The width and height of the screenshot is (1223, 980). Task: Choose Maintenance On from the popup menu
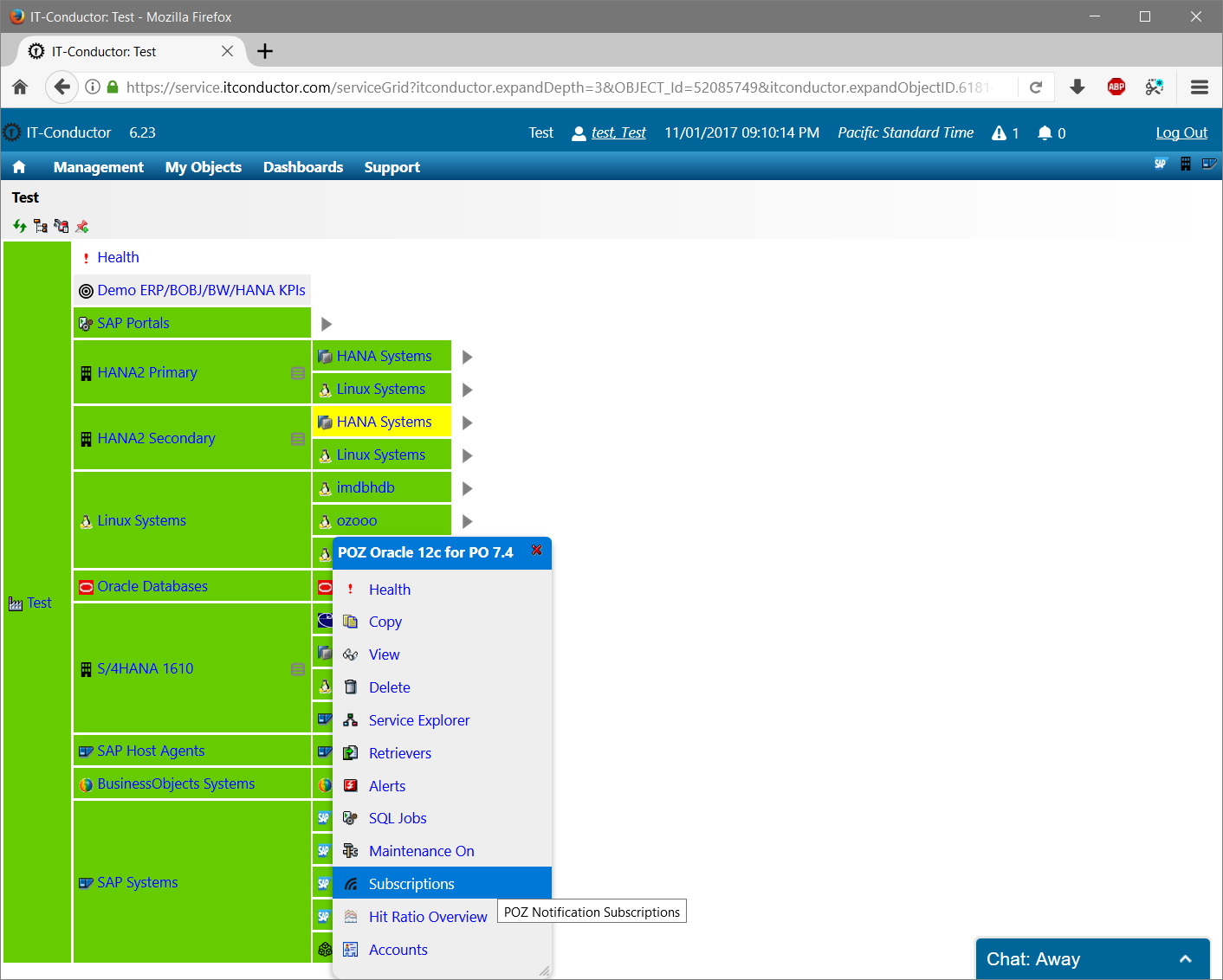click(421, 851)
